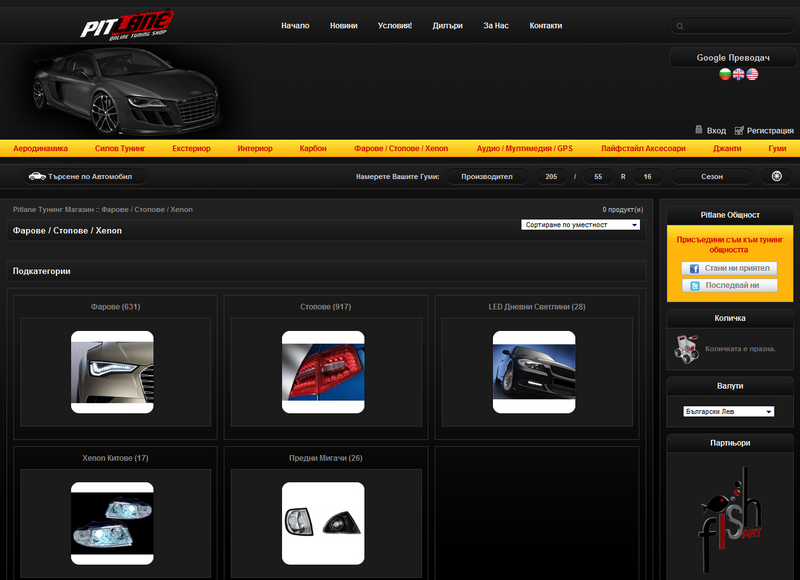Image resolution: width=800 pixels, height=580 pixels.
Task: Open the Фарове headlight thumbnail
Action: [x=112, y=372]
